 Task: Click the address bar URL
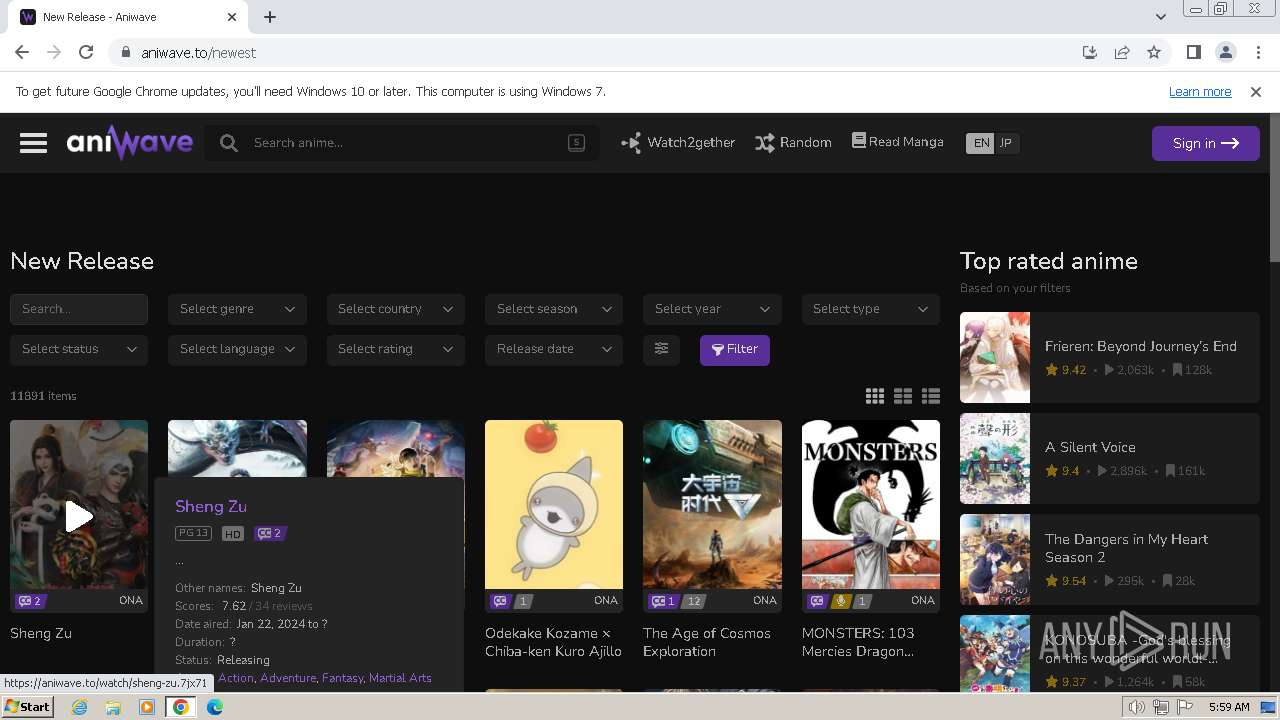pos(199,52)
